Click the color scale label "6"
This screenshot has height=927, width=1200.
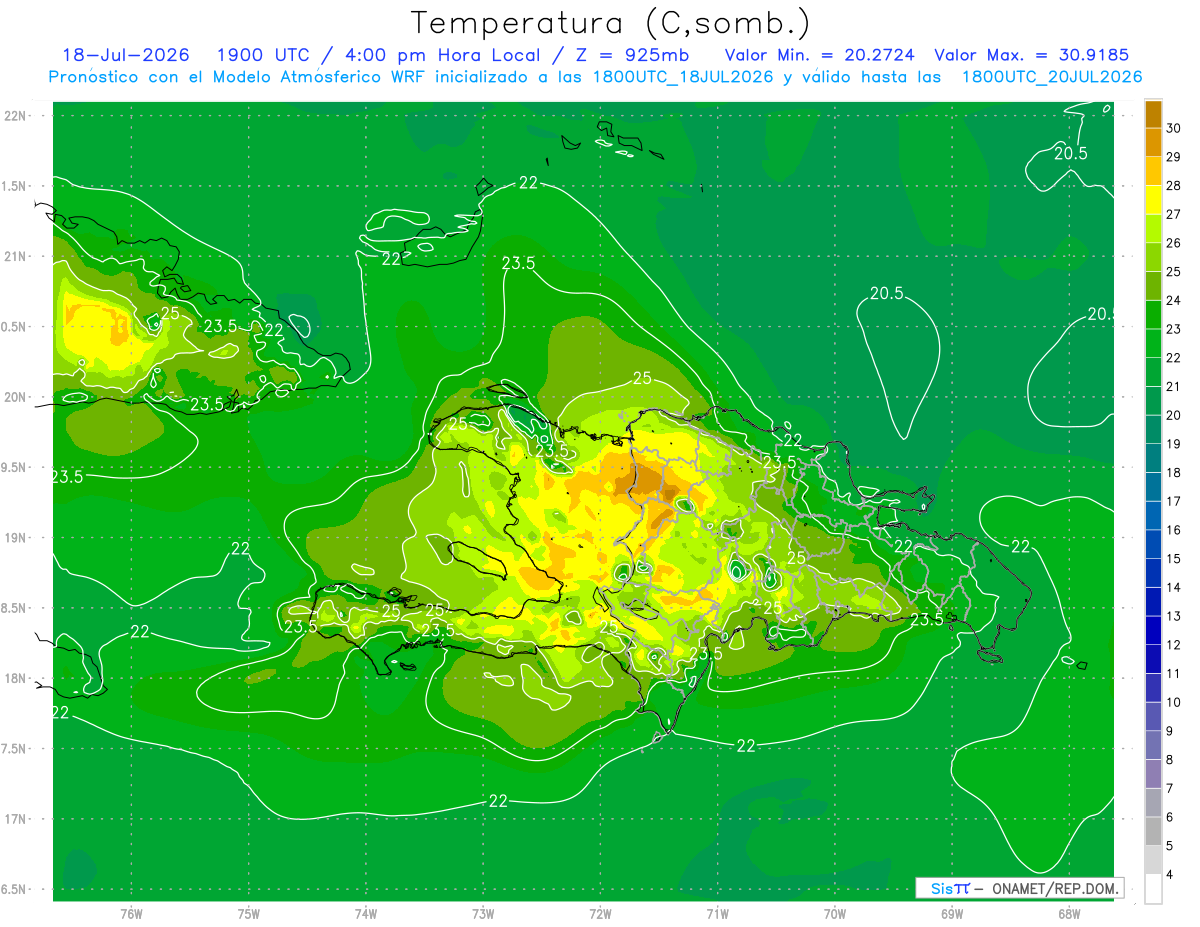[x=1172, y=817]
